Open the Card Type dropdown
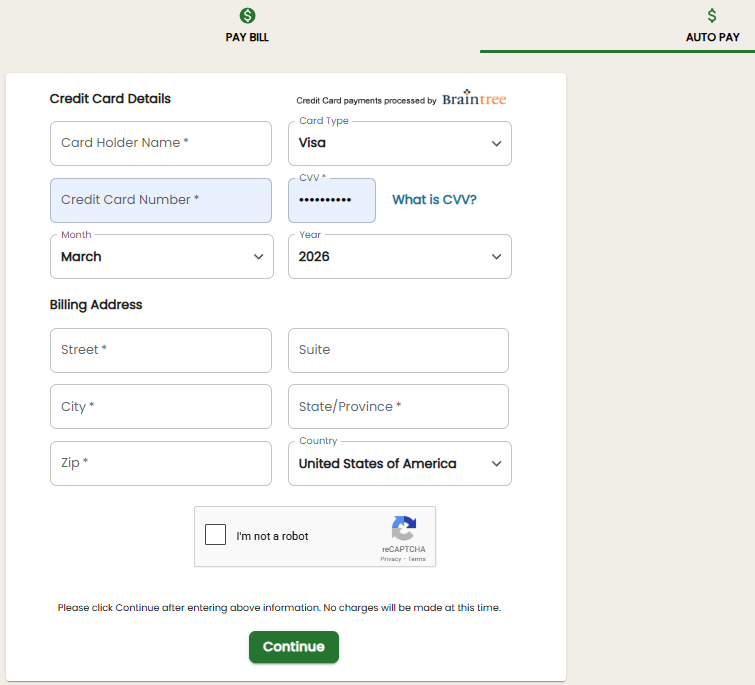This screenshot has width=755, height=685. [x=400, y=144]
